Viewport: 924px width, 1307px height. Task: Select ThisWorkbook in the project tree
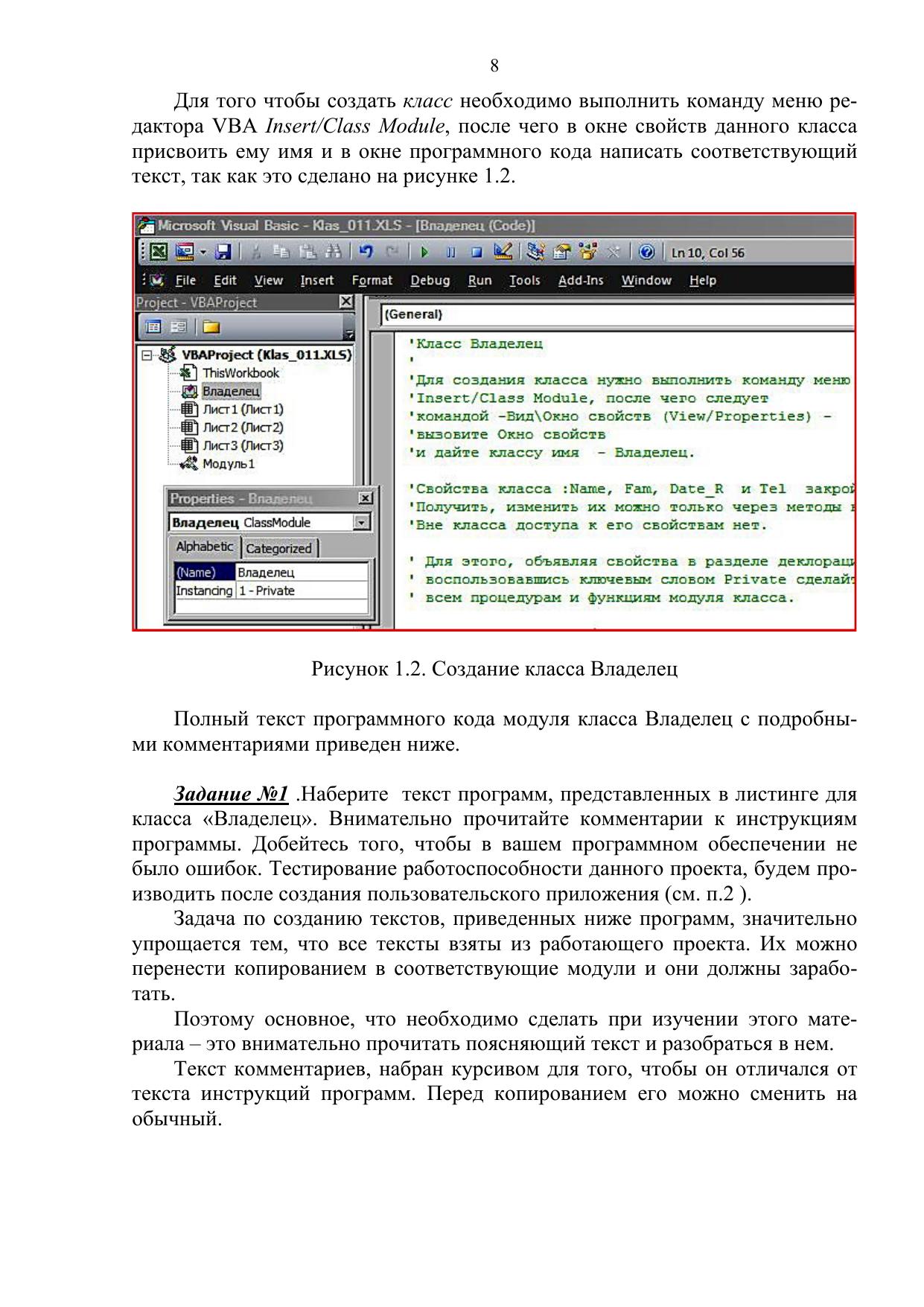(240, 373)
